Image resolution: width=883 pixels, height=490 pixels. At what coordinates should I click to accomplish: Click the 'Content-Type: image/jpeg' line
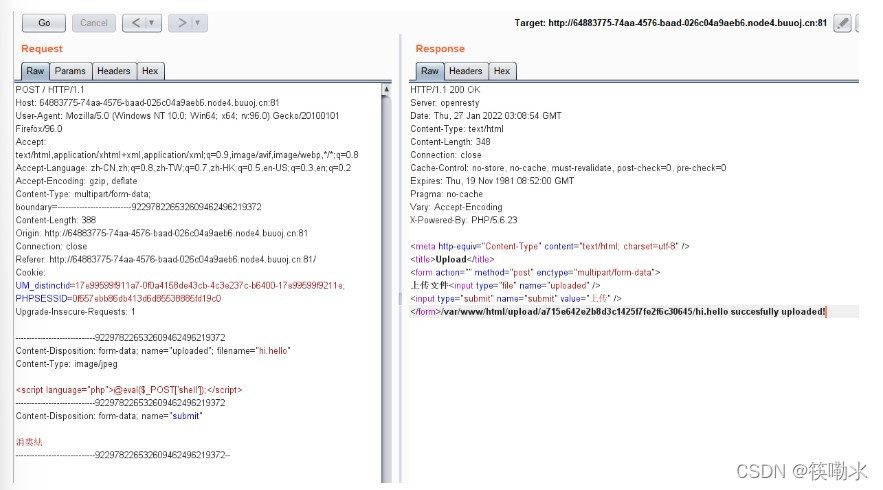point(66,364)
